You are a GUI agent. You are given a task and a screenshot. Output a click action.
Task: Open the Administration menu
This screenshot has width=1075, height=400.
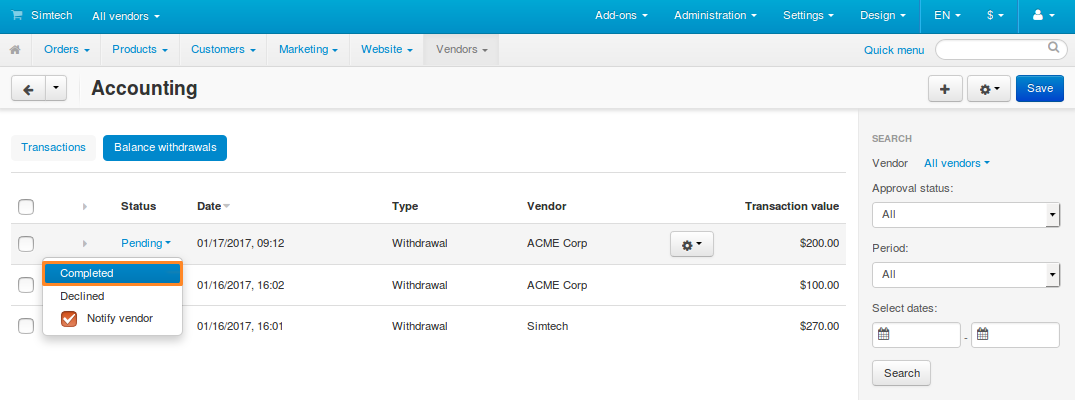click(716, 16)
